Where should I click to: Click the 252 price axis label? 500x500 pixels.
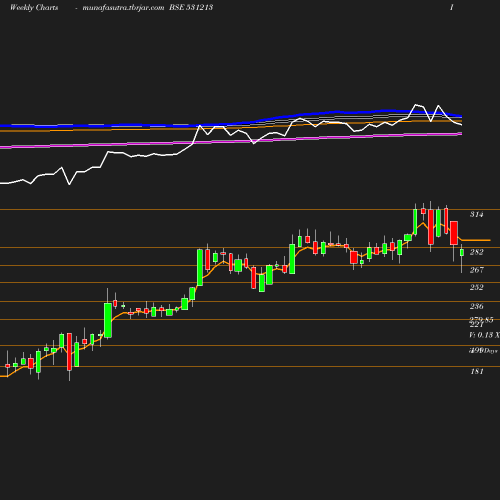click(x=477, y=287)
